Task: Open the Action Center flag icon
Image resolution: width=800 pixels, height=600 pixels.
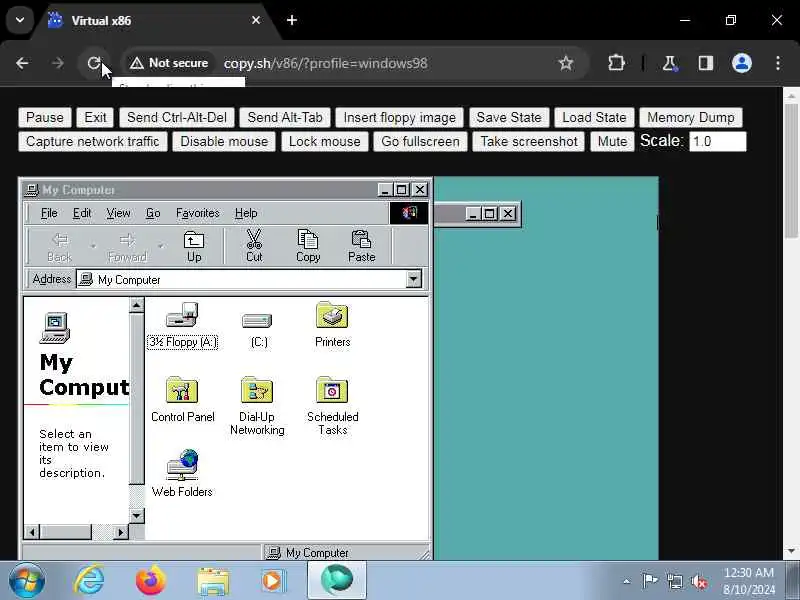Action: tap(649, 581)
